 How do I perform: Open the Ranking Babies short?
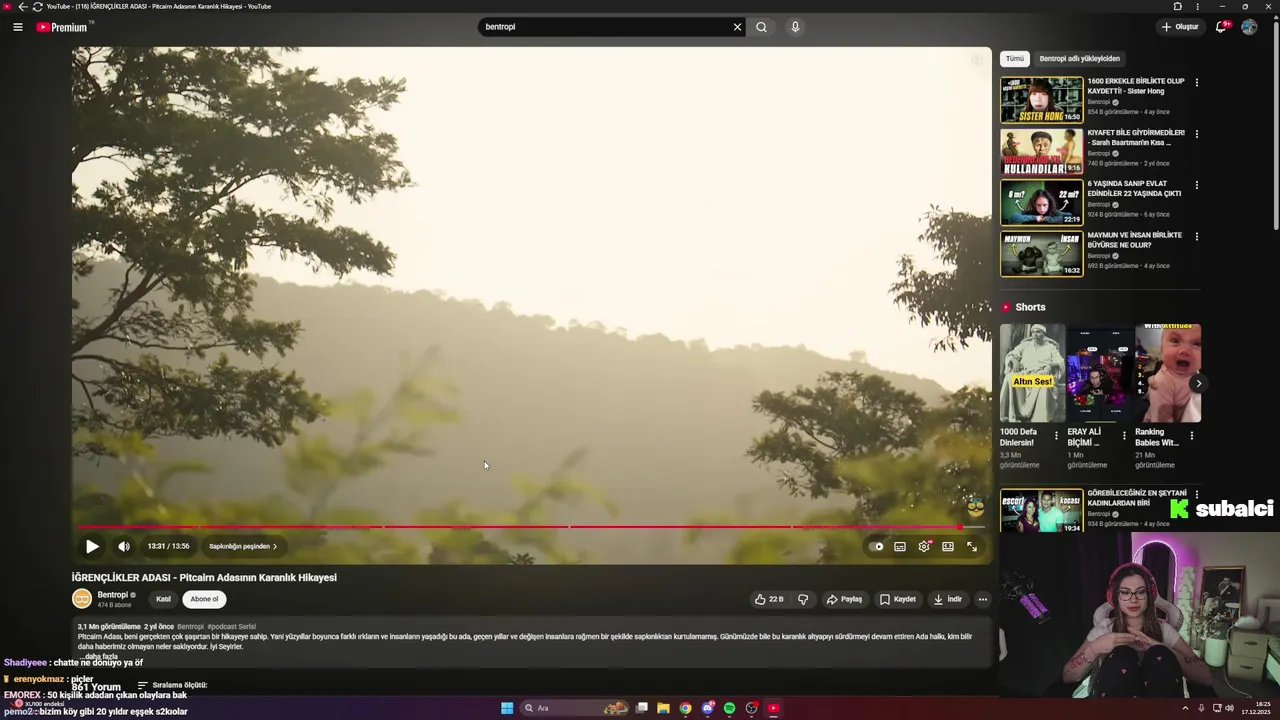[1168, 373]
